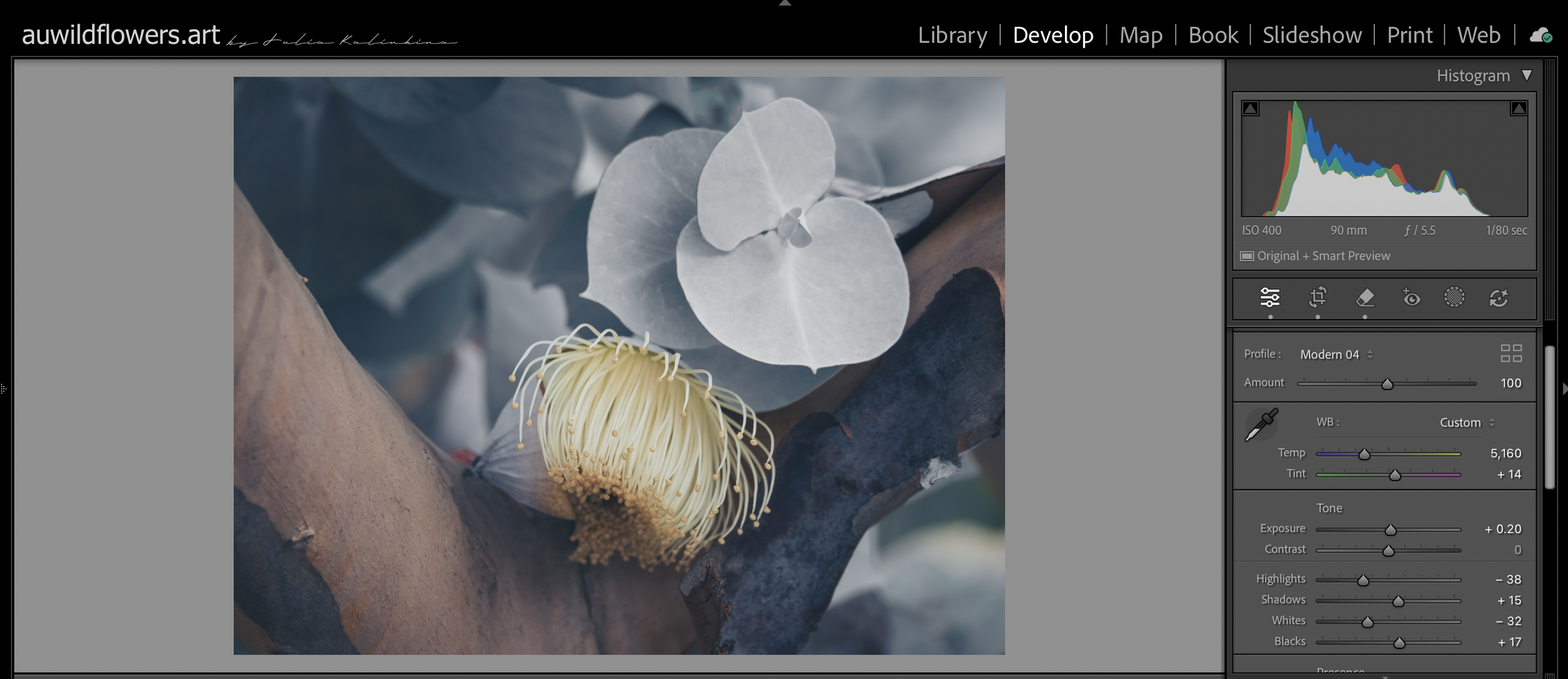Activate the Red Eye correction tool
Screen dimensions: 1568x679
[1411, 297]
